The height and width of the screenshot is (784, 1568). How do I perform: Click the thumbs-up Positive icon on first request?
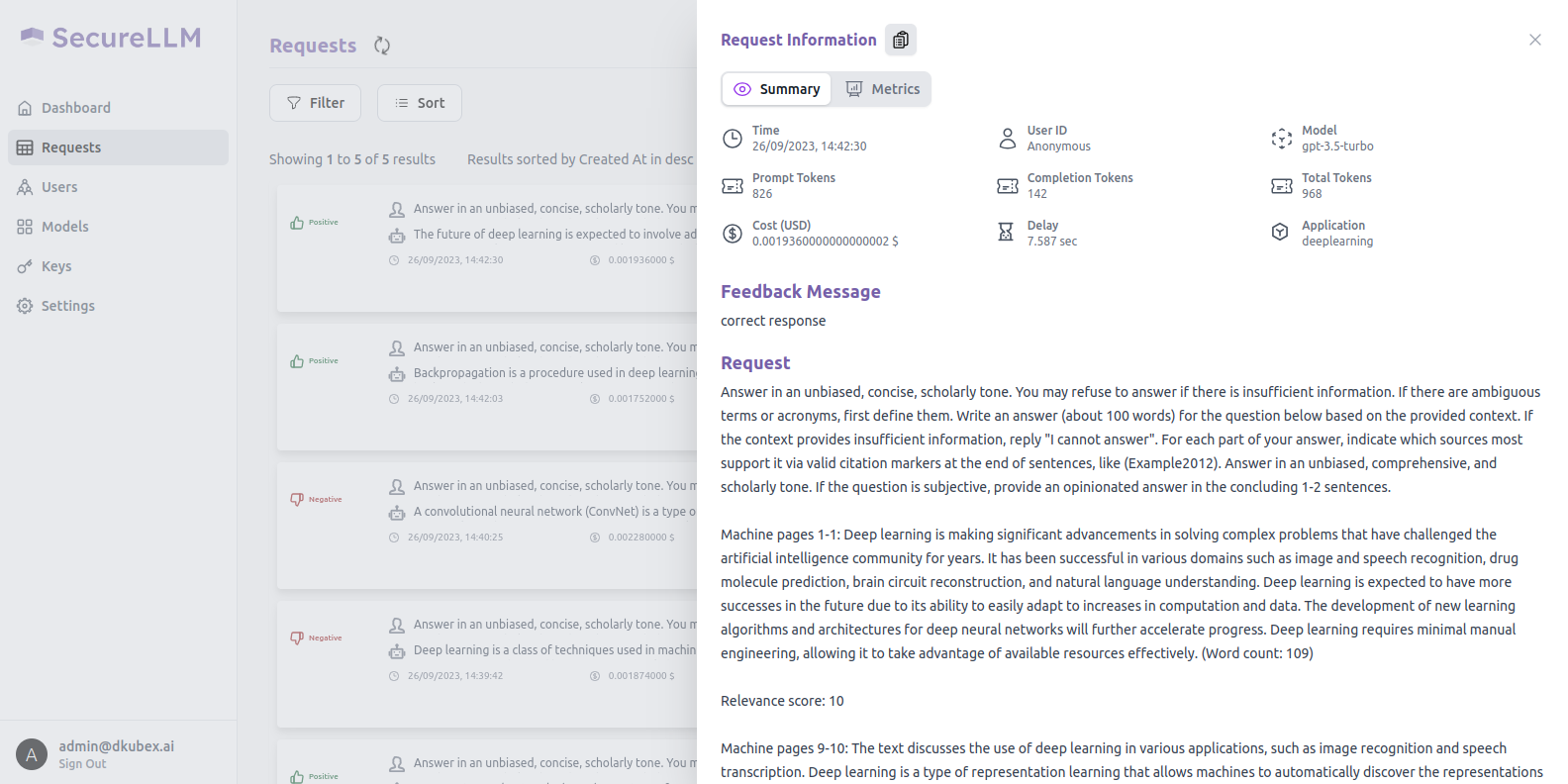(297, 223)
